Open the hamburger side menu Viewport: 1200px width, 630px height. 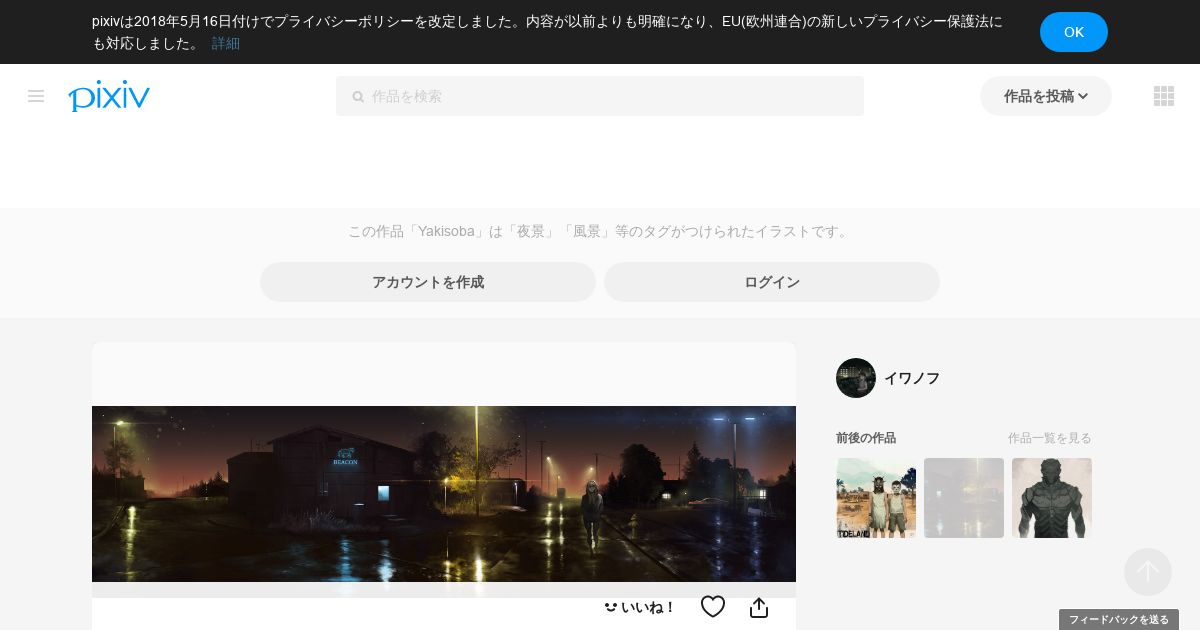click(x=36, y=96)
